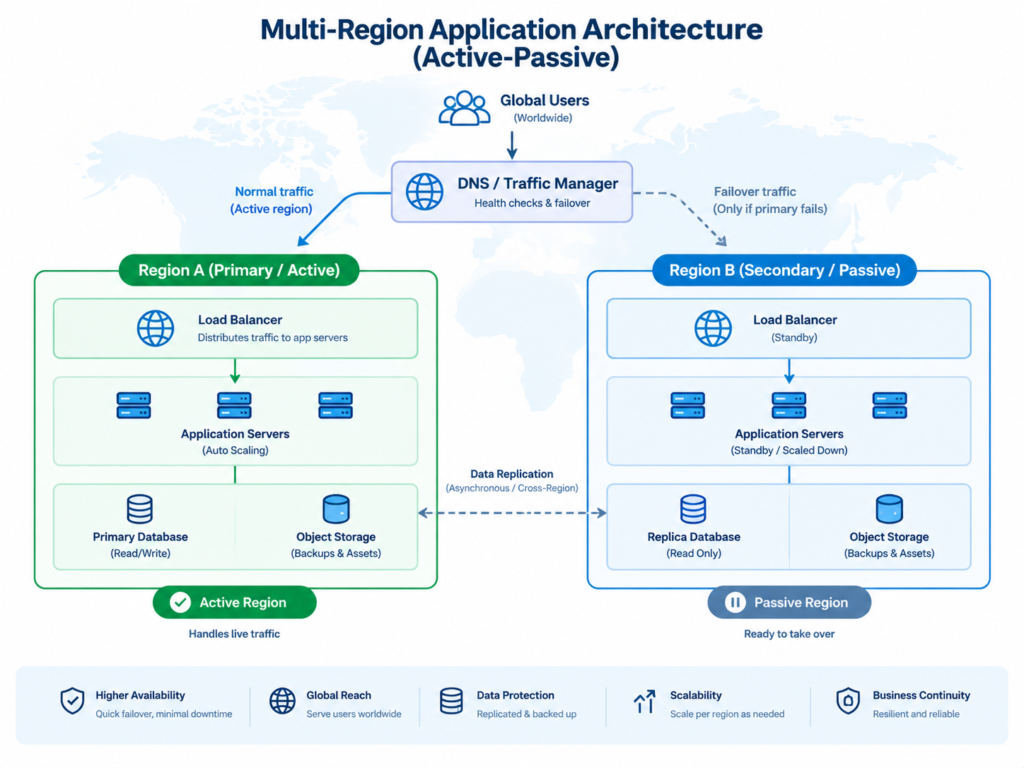This screenshot has height=768, width=1024.
Task: Click the Object Storage icon in Region A
Action: (x=336, y=509)
